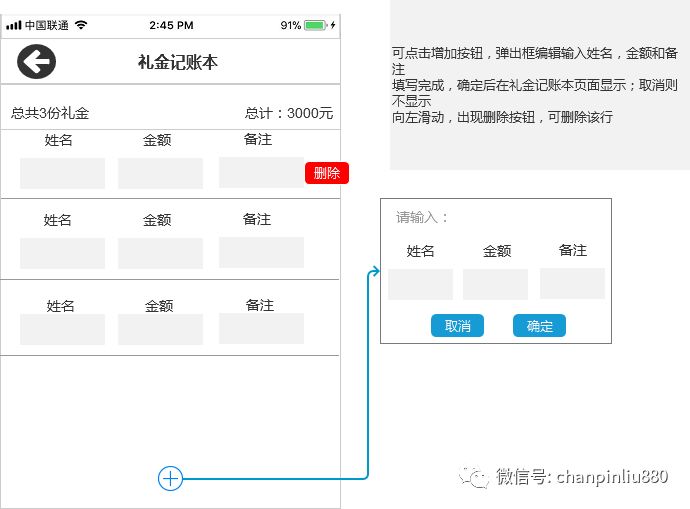Click second row's 备注 input box

point(261,253)
